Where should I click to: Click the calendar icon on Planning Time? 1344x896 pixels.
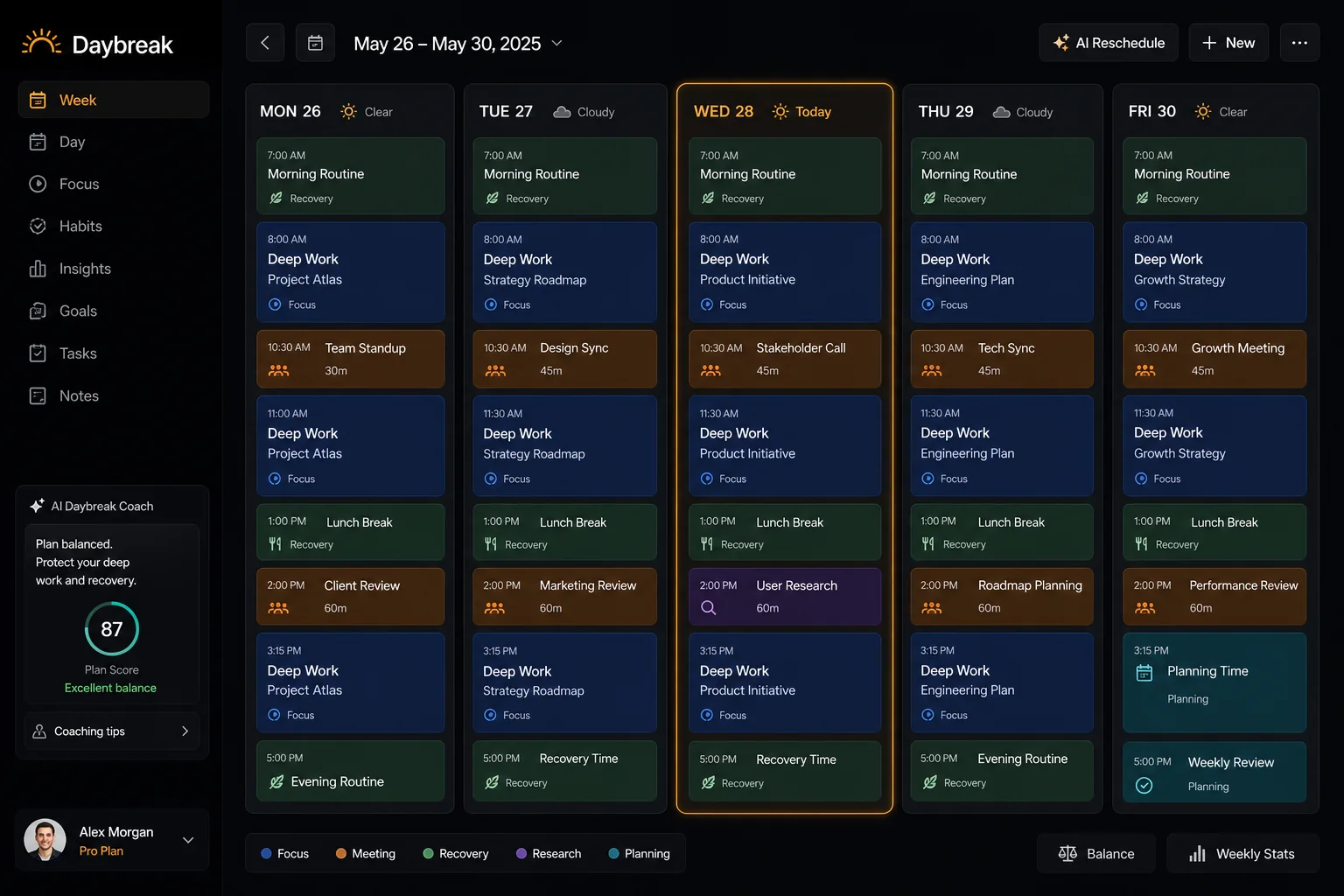(1144, 673)
